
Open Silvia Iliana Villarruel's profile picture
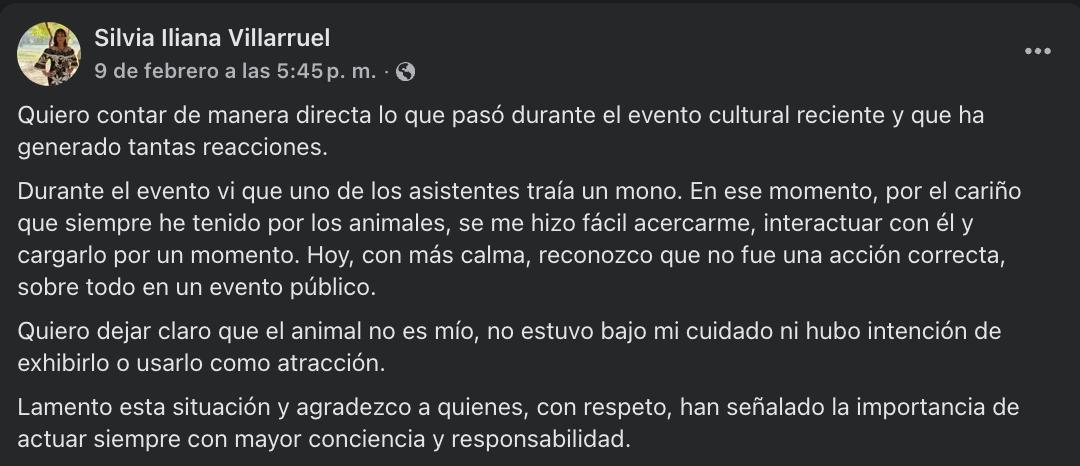(49, 53)
